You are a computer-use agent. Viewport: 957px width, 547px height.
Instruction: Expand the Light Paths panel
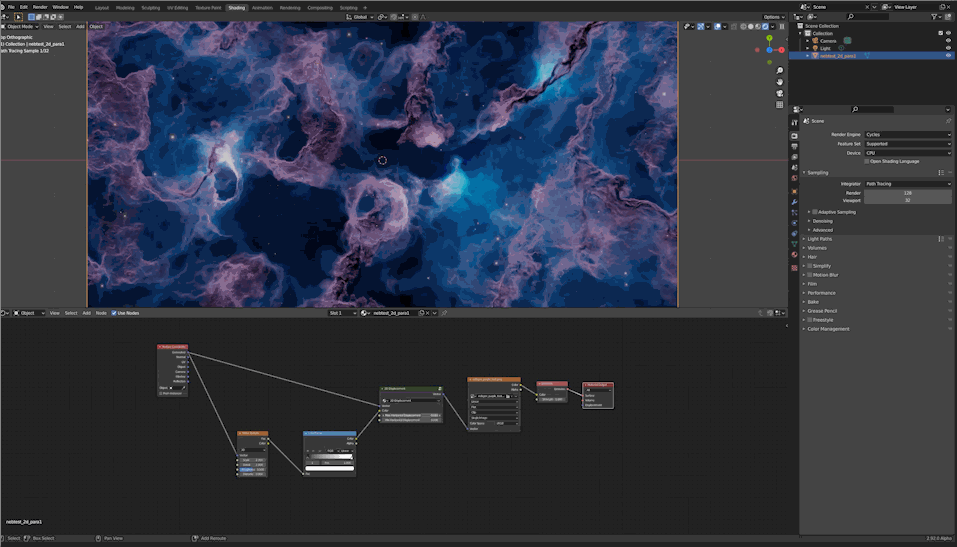pos(819,239)
